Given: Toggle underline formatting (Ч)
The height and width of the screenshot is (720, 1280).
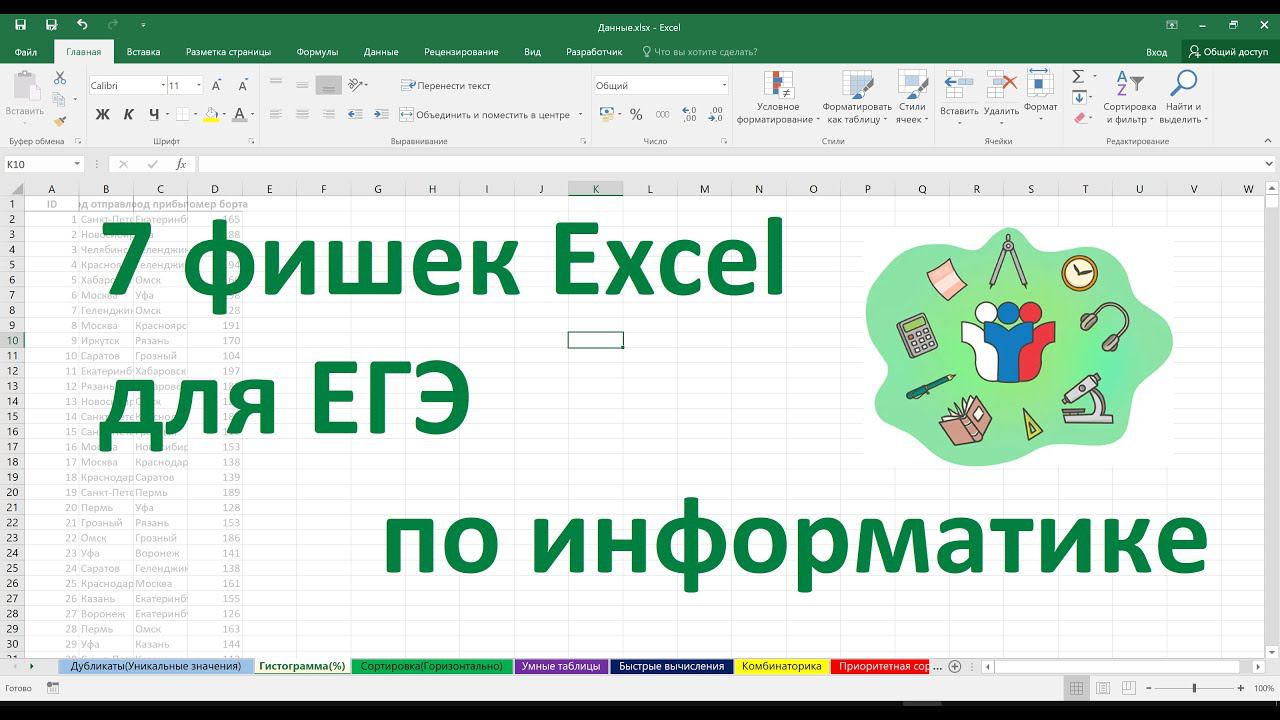Looking at the screenshot, I should tap(153, 115).
